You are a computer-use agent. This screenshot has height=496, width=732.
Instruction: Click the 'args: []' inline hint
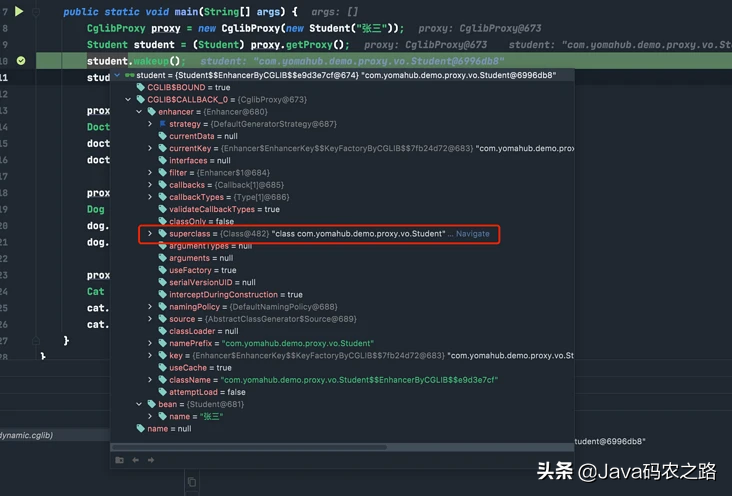334,12
